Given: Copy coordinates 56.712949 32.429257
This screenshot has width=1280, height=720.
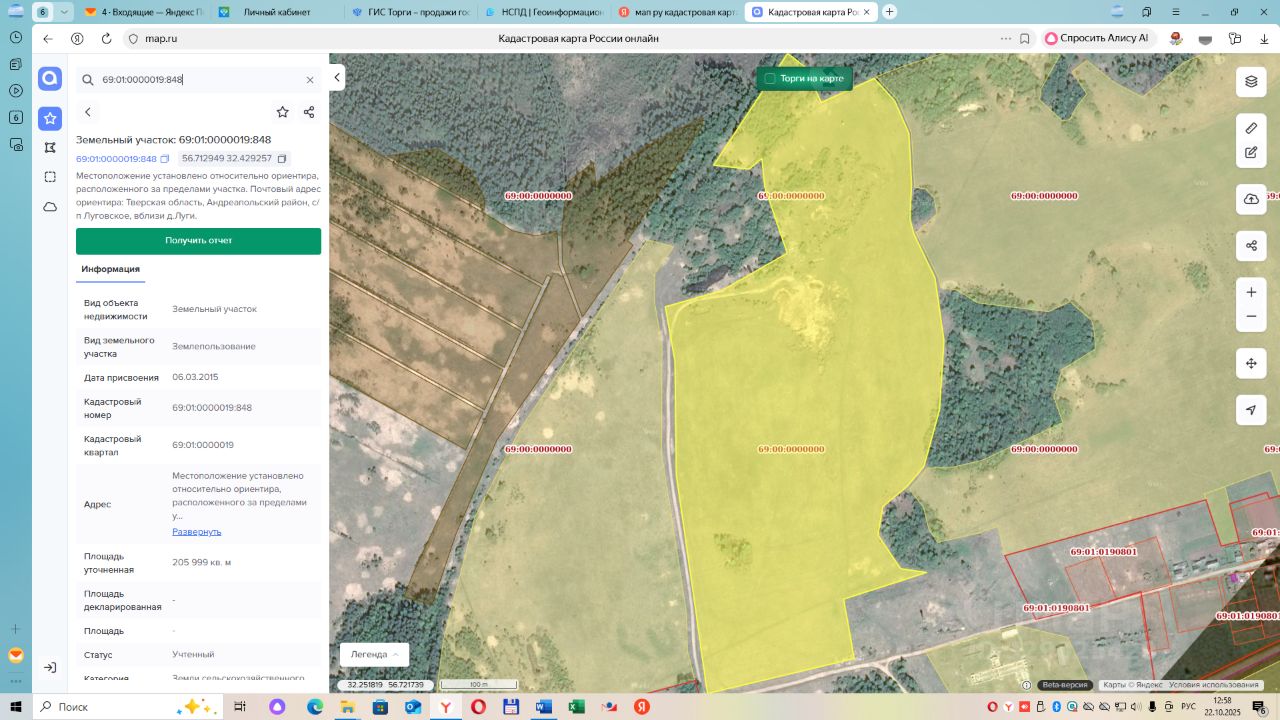Looking at the screenshot, I should (x=282, y=159).
